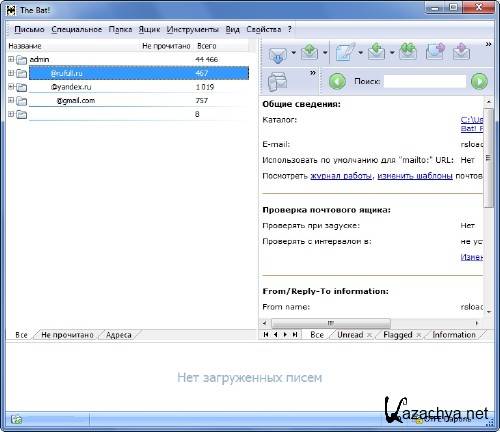The image size is (500, 432).
Task: Click the get new mail envelope icon
Action: click(x=278, y=54)
